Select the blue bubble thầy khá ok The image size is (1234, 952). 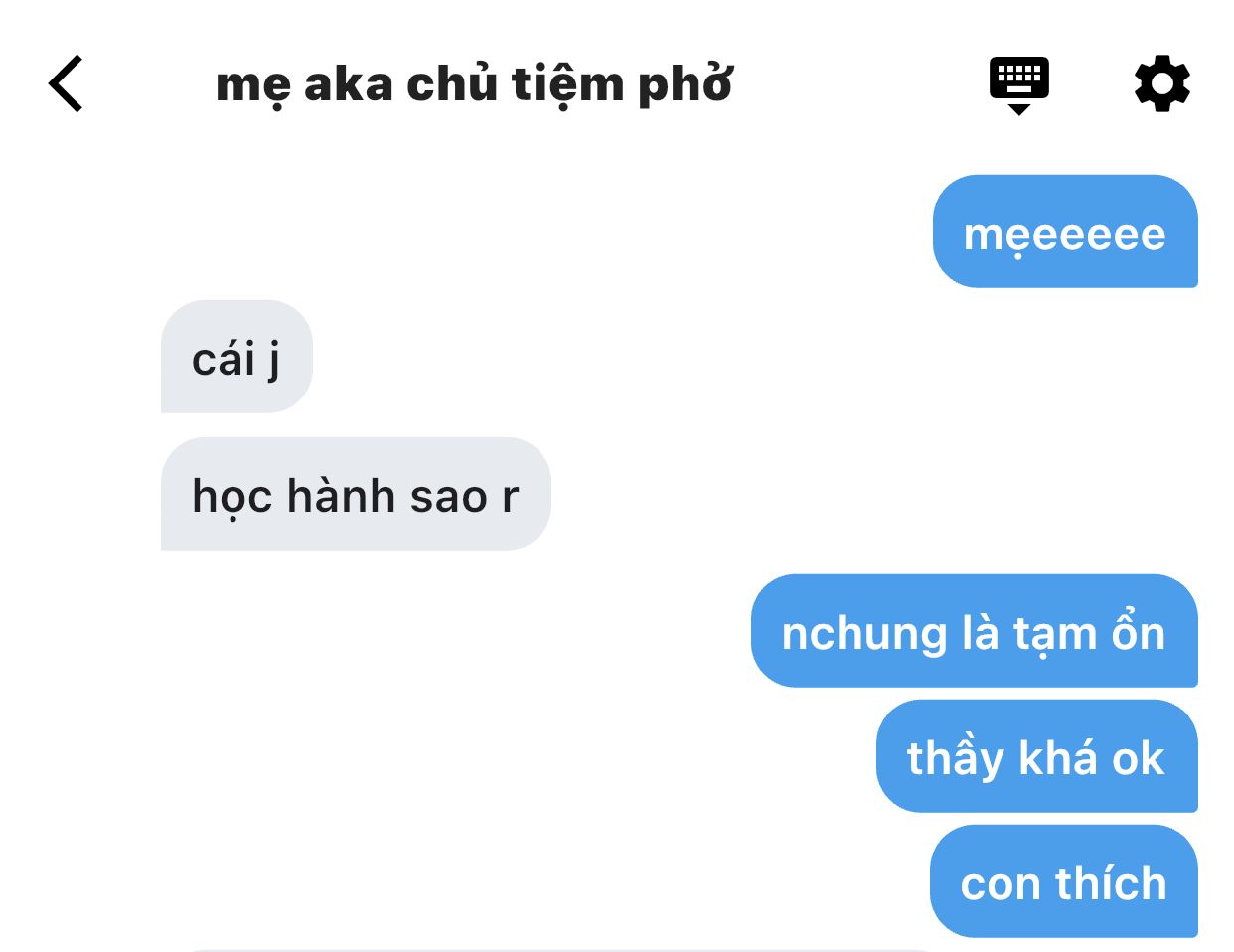click(x=1036, y=756)
